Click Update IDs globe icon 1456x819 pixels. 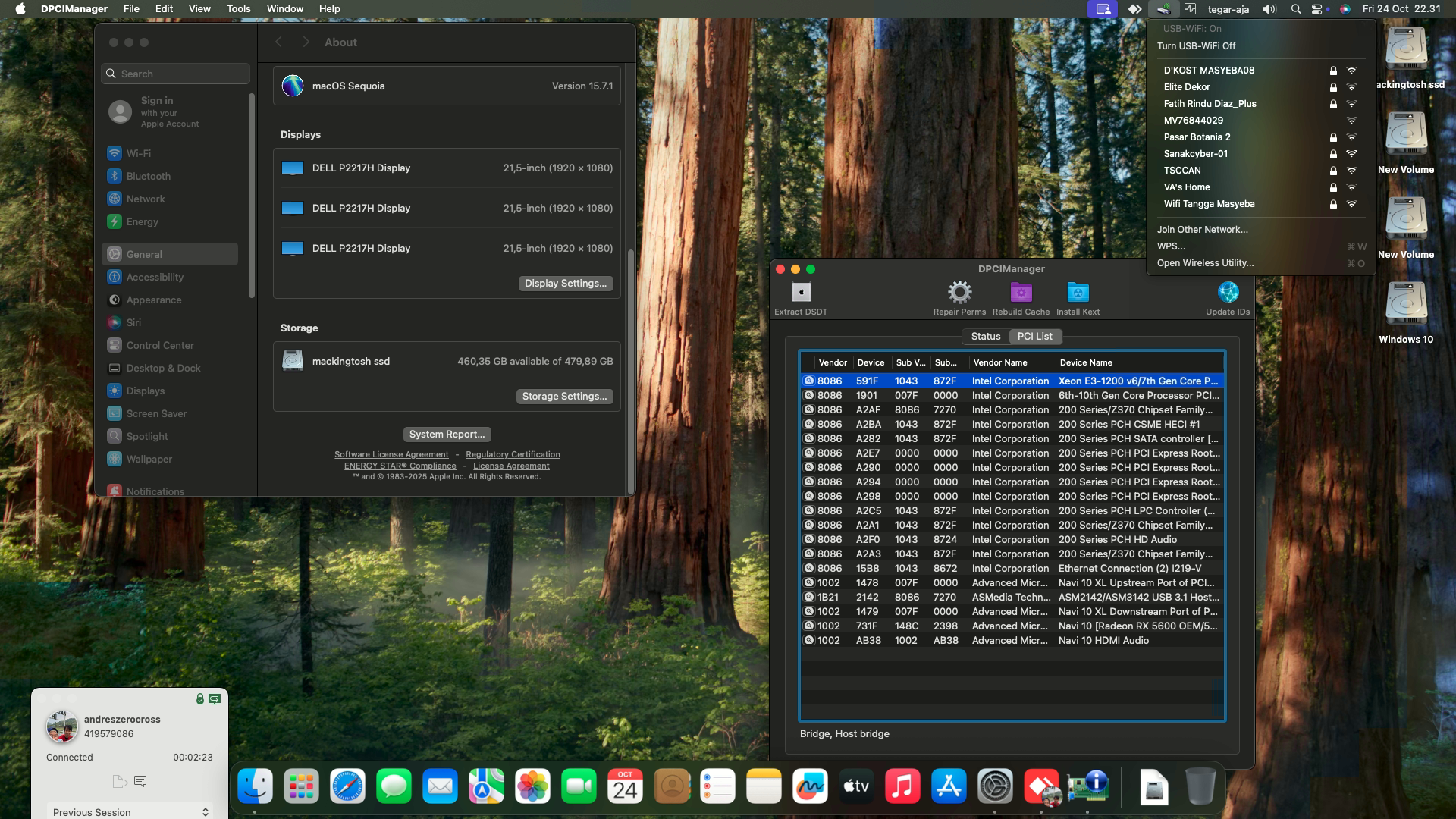(x=1228, y=293)
